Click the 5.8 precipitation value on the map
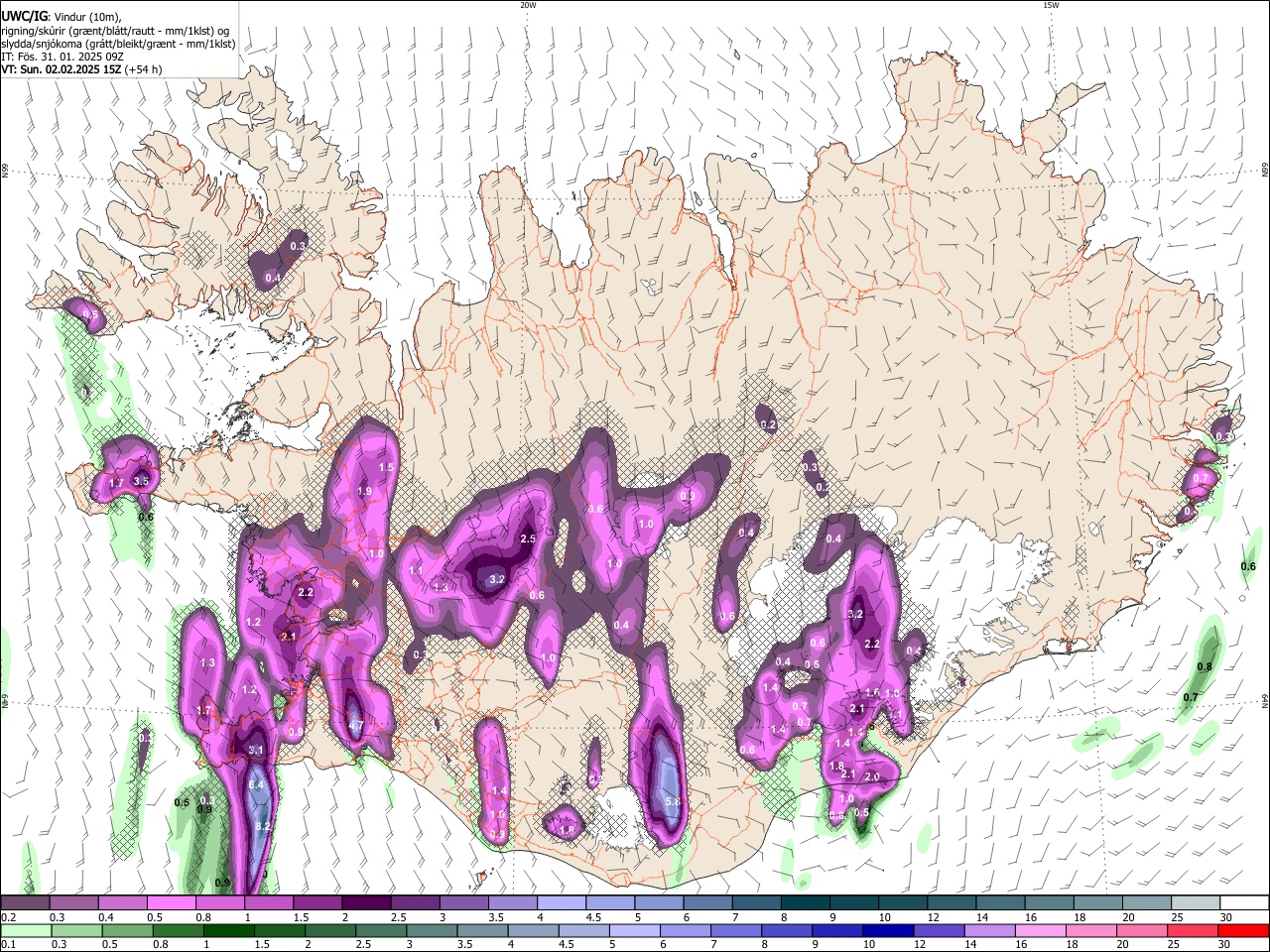1270x952 pixels. (x=673, y=801)
